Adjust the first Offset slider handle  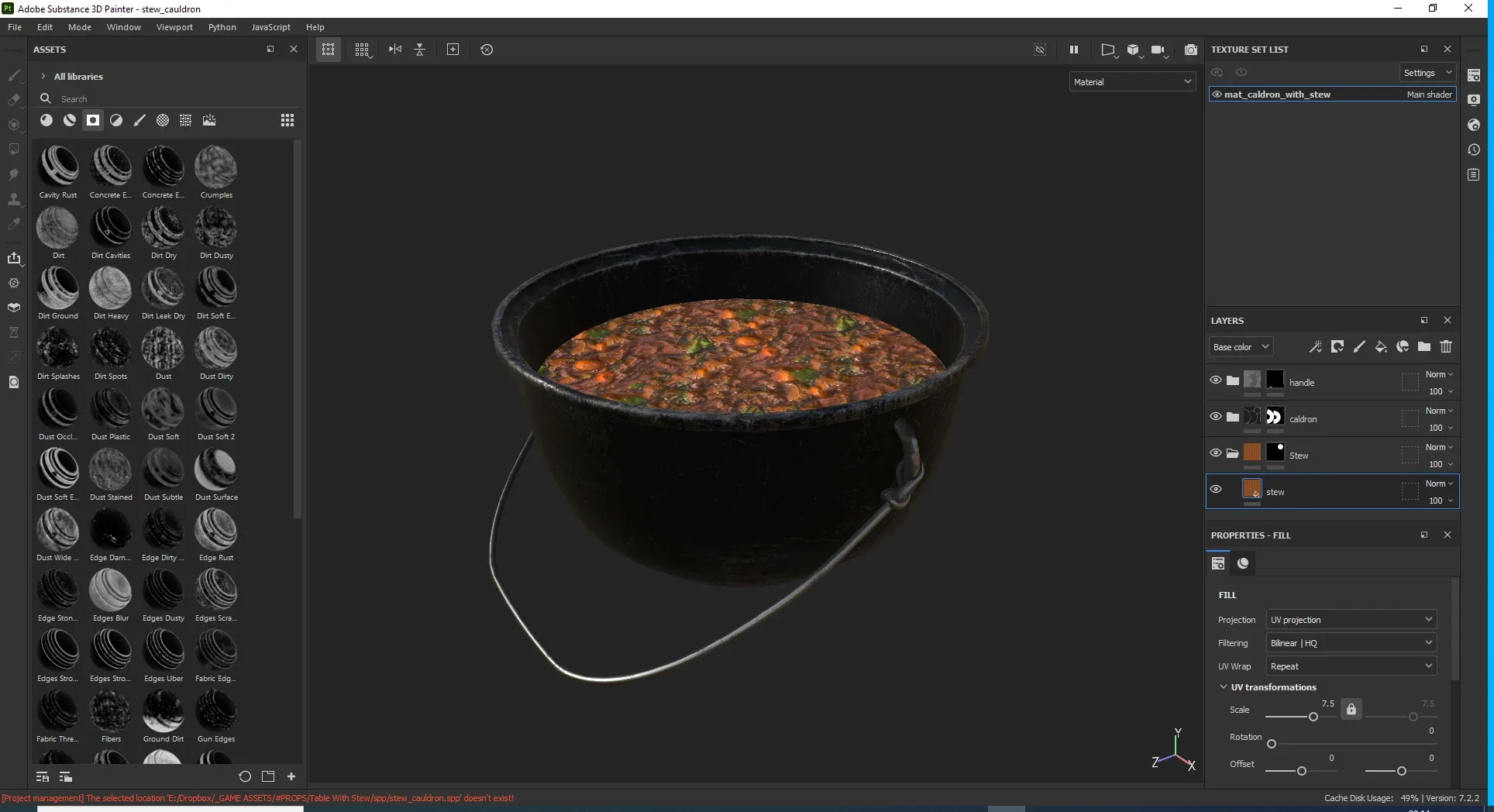(x=1302, y=771)
